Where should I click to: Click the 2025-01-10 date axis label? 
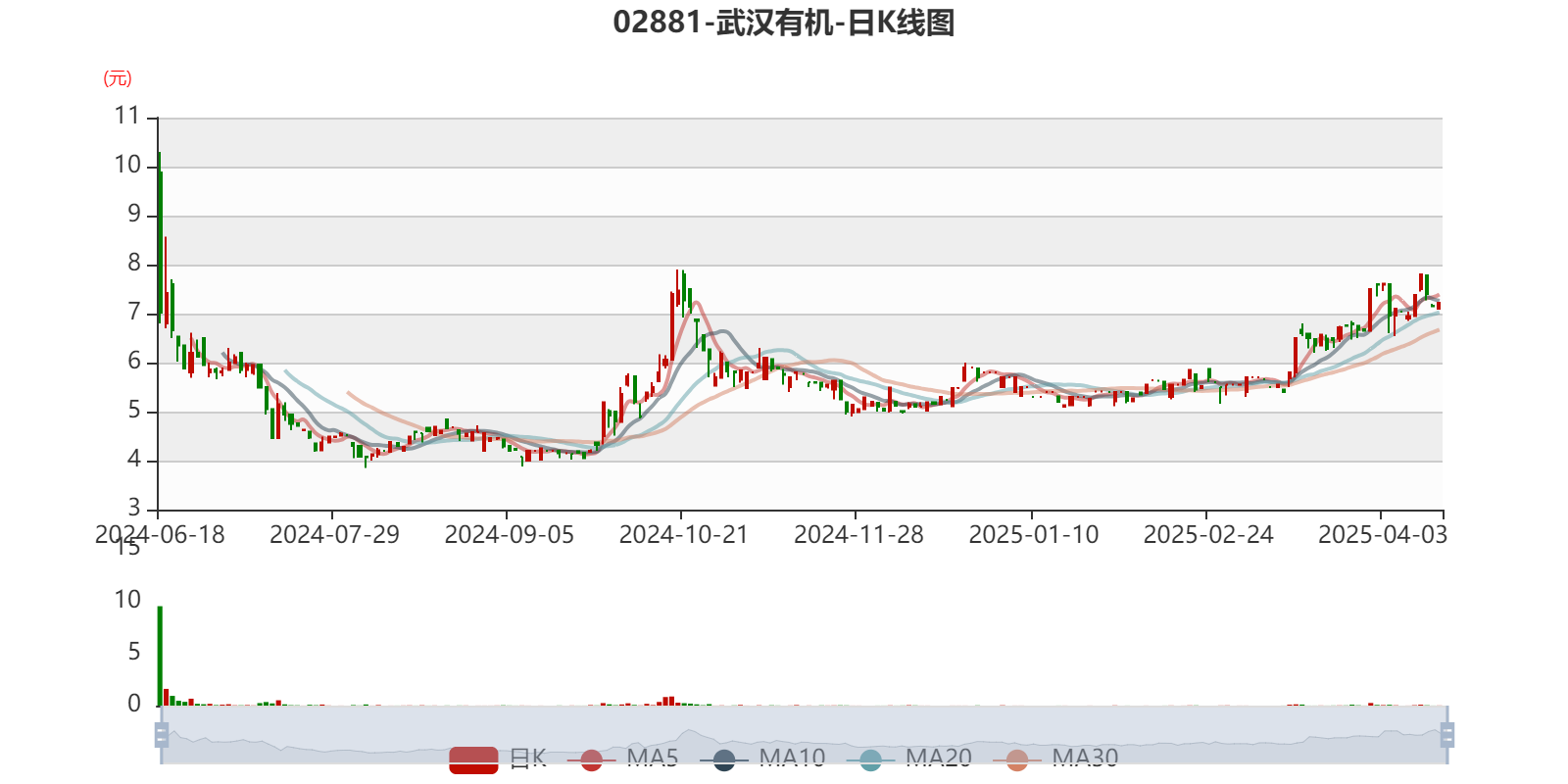[x=1034, y=535]
